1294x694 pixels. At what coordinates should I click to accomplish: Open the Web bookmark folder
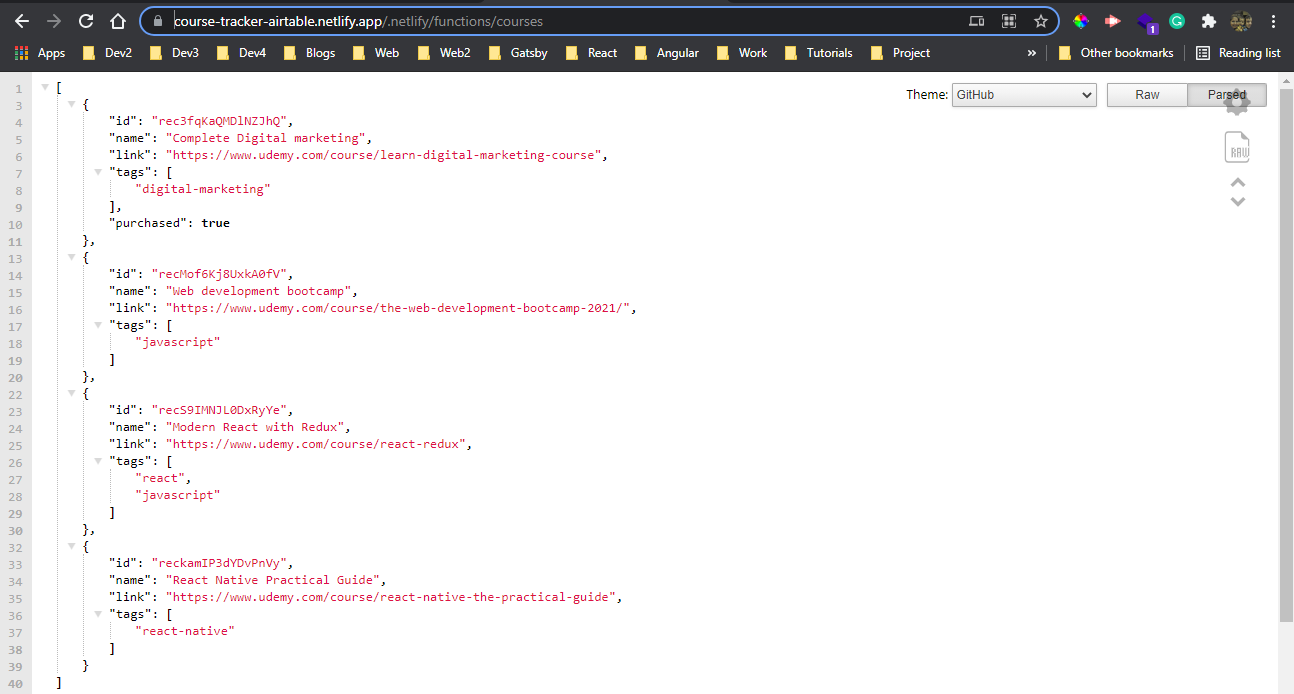(x=376, y=53)
